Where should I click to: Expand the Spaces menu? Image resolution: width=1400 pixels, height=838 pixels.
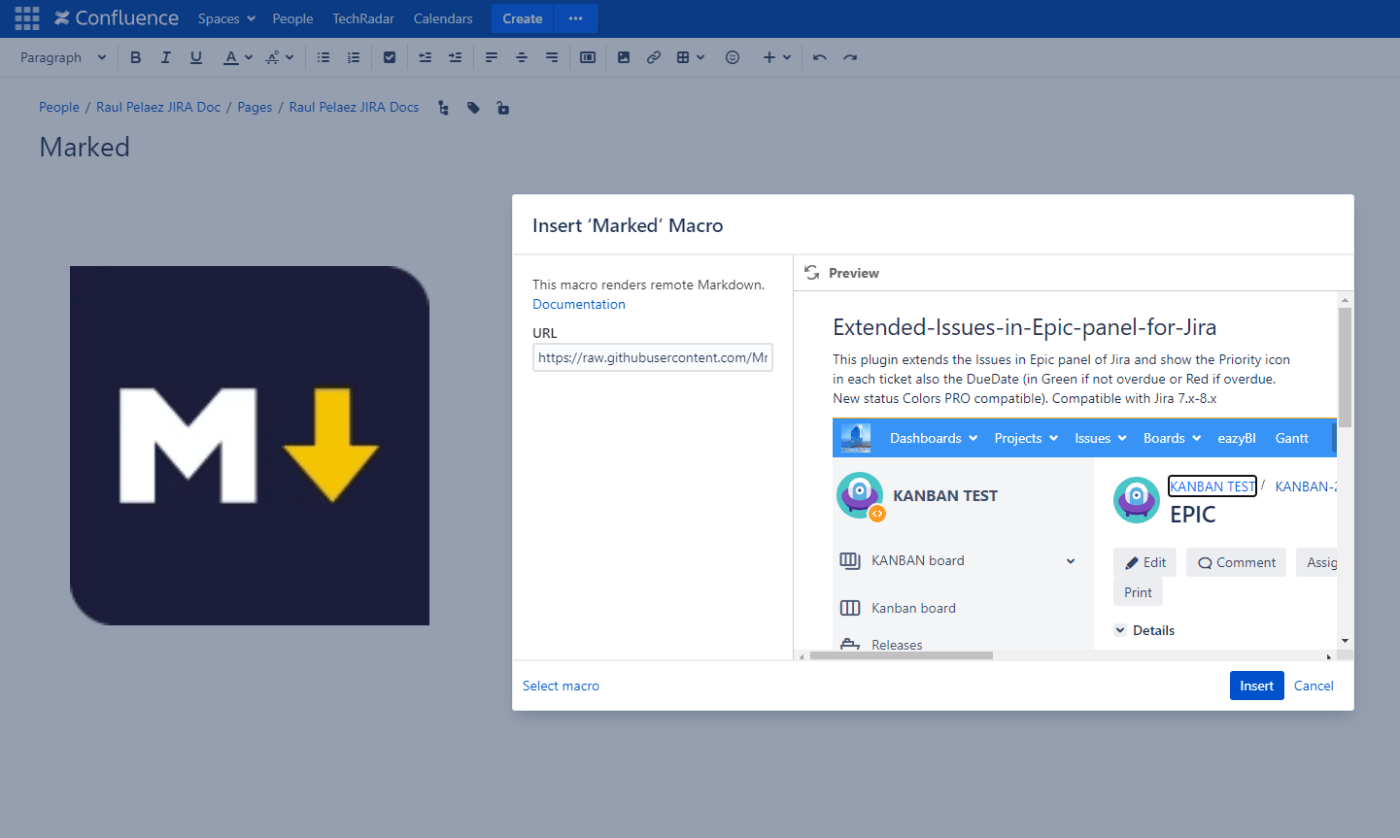click(226, 19)
